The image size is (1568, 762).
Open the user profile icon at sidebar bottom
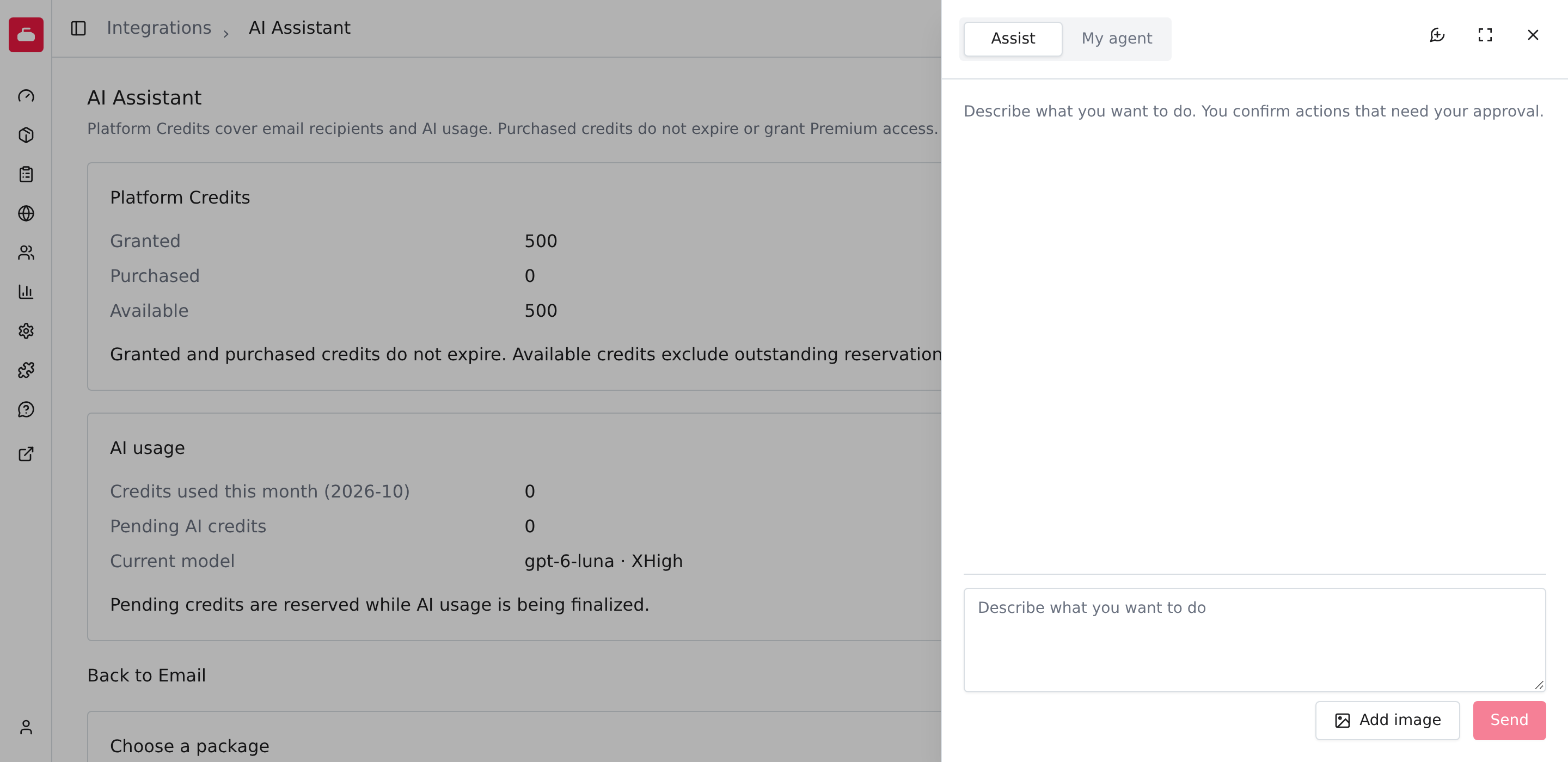[x=26, y=727]
